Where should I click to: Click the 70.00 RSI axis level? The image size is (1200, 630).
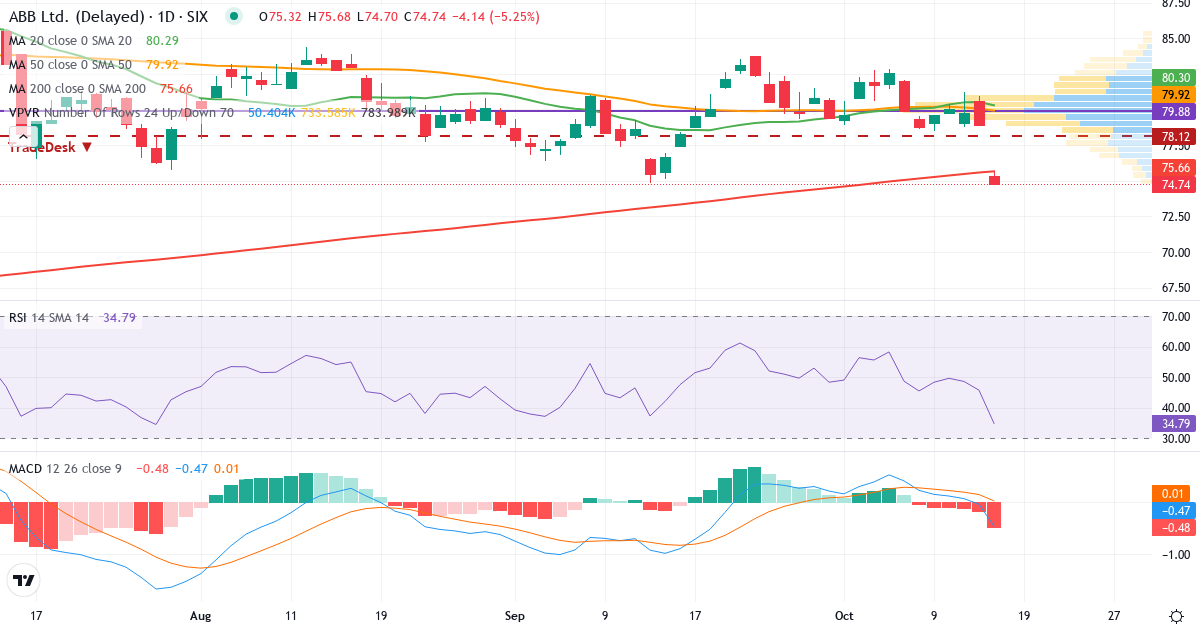pos(1176,317)
